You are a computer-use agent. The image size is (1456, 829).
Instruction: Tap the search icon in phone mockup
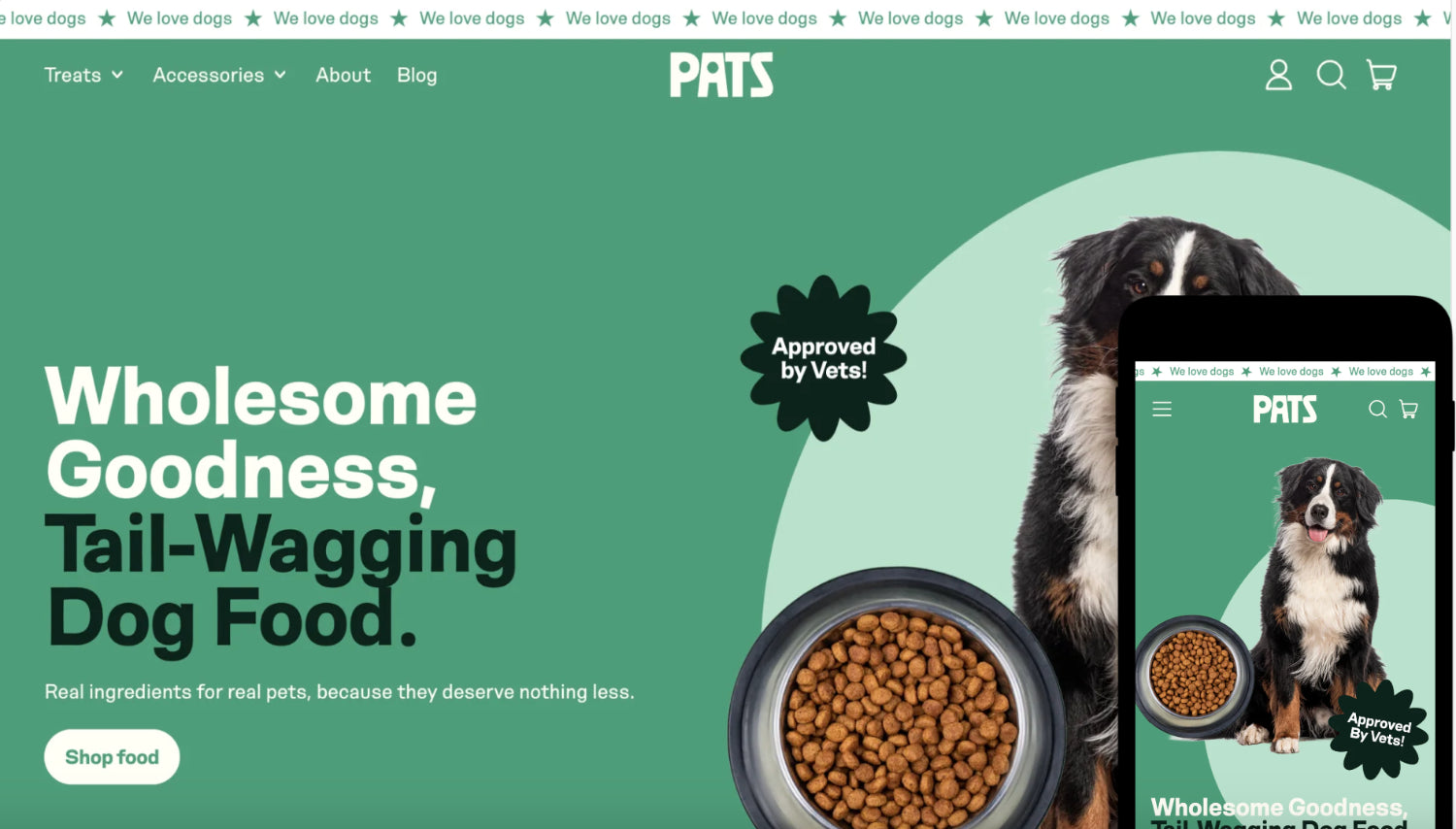click(x=1377, y=410)
